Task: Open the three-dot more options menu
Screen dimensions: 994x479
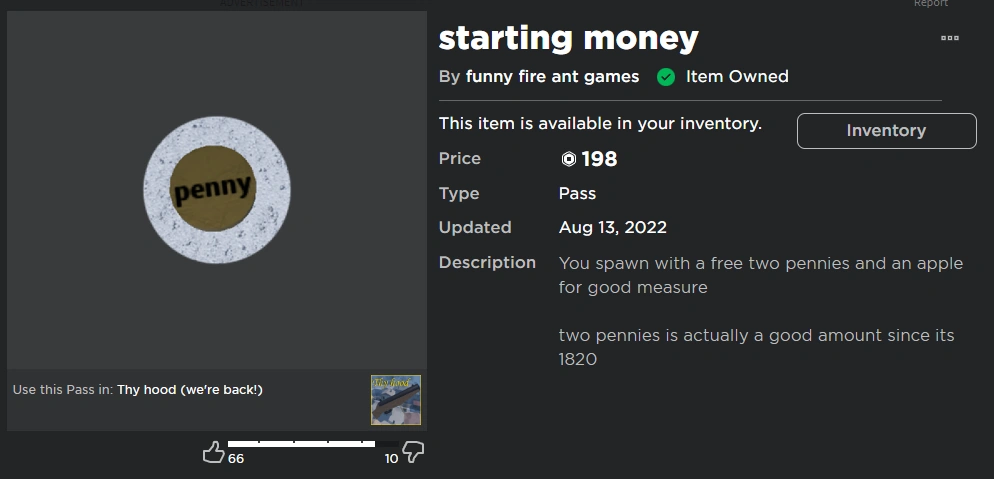Action: (949, 38)
